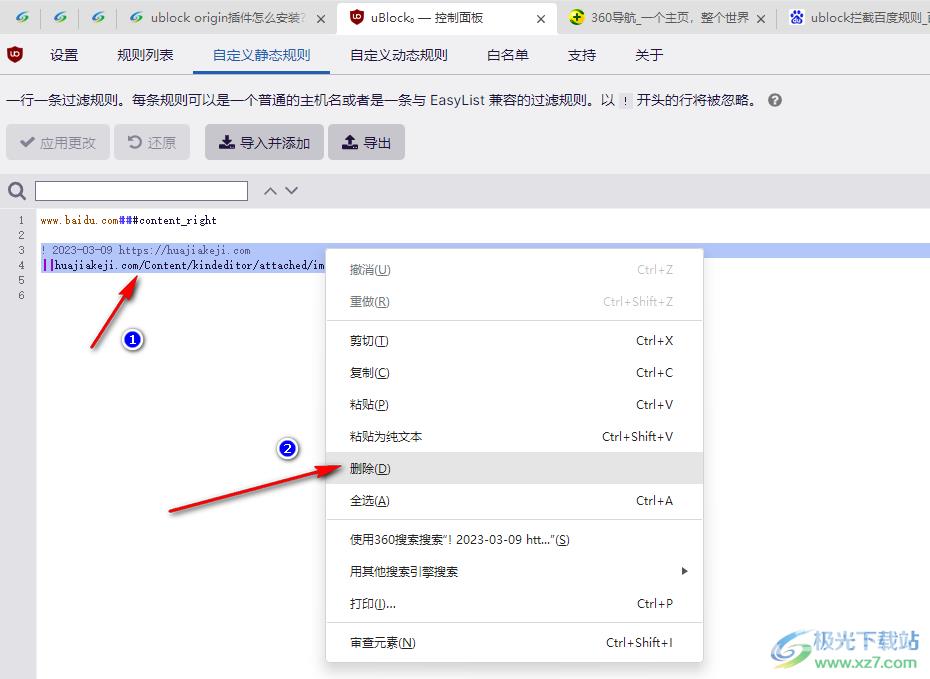The width and height of the screenshot is (930, 679).
Task: Choose 剪切(T) from context menu
Action: click(514, 341)
